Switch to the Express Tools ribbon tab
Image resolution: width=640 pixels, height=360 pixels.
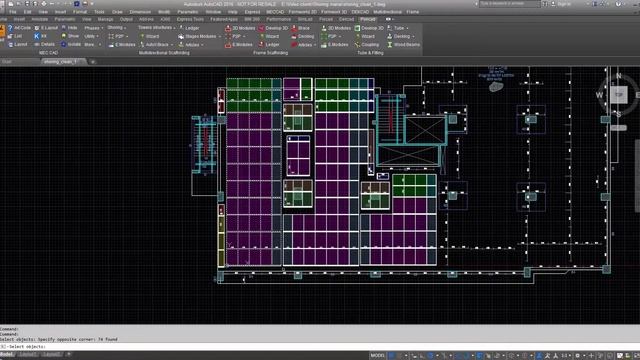(190, 19)
